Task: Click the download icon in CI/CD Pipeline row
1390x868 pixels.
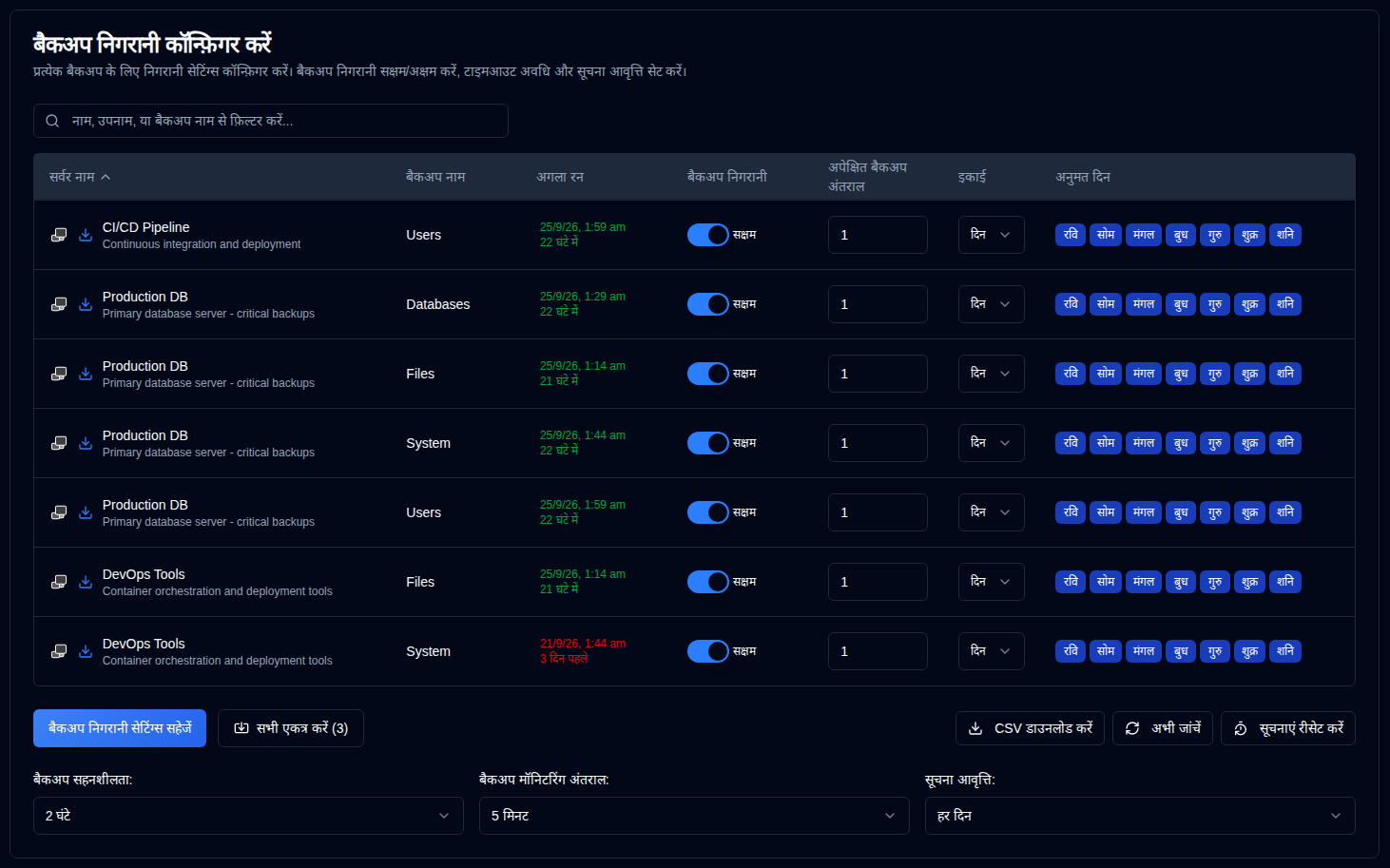Action: point(86,235)
